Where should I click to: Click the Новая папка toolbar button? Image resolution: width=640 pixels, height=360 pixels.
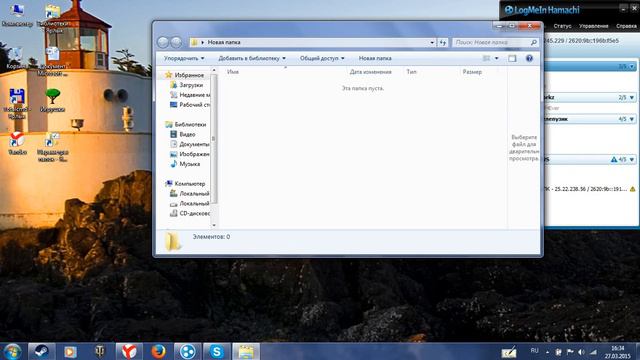click(x=375, y=58)
